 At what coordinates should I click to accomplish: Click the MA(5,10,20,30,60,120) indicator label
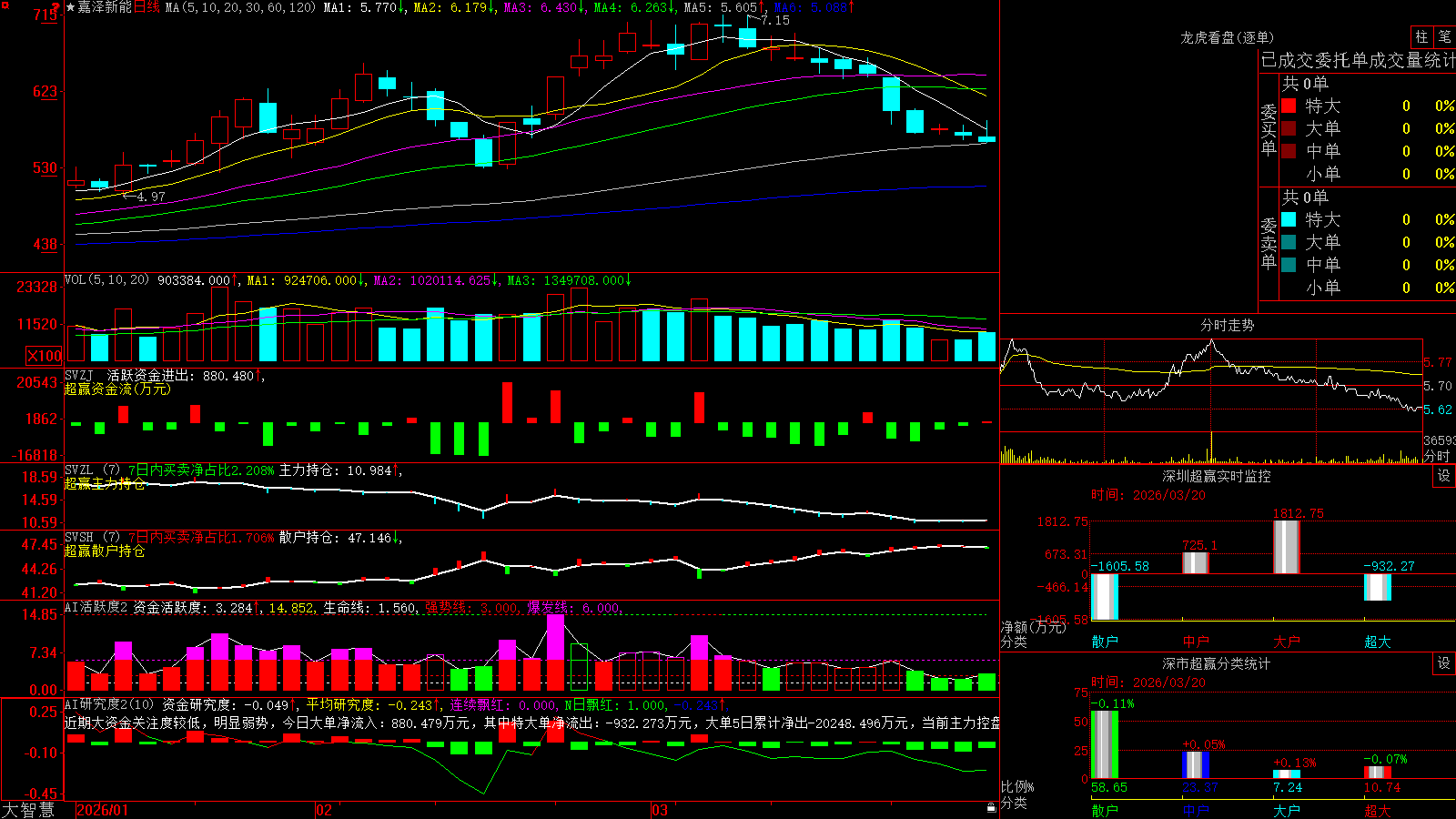pos(240,7)
